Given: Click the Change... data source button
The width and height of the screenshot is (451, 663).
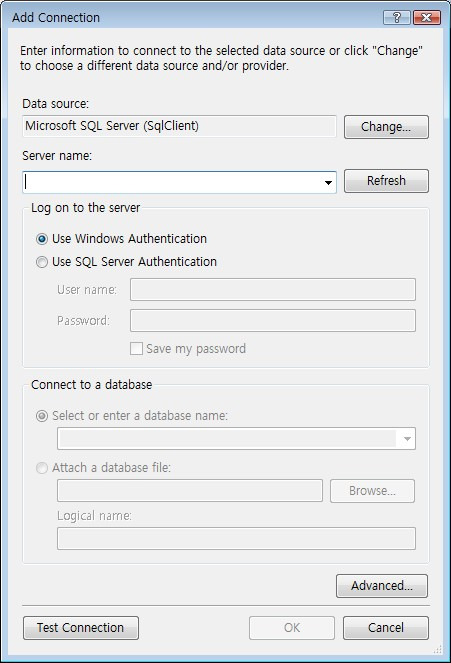Looking at the screenshot, I should 386,127.
